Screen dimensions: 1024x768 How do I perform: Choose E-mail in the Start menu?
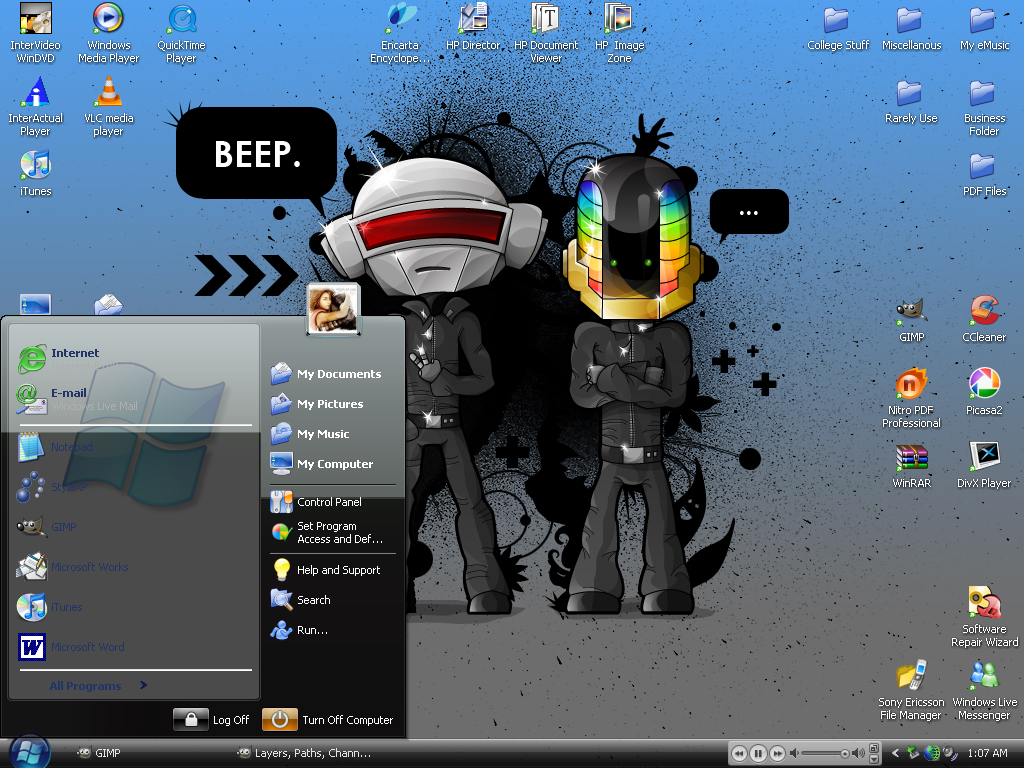tap(135, 398)
